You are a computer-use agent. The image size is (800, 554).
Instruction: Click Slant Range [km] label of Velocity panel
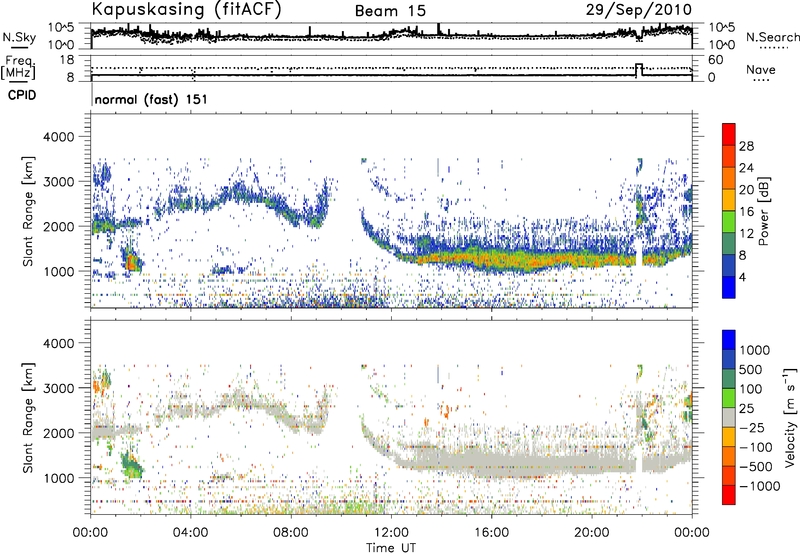pos(28,418)
